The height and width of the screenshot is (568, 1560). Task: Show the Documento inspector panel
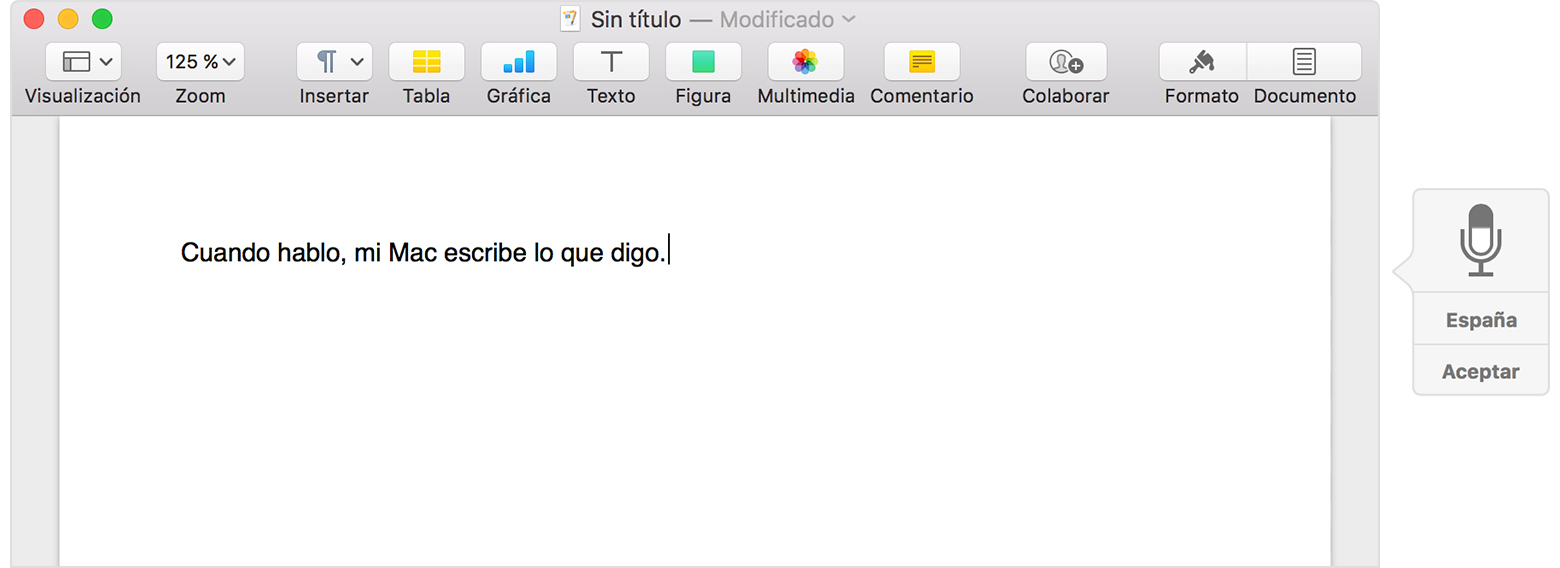point(1304,62)
